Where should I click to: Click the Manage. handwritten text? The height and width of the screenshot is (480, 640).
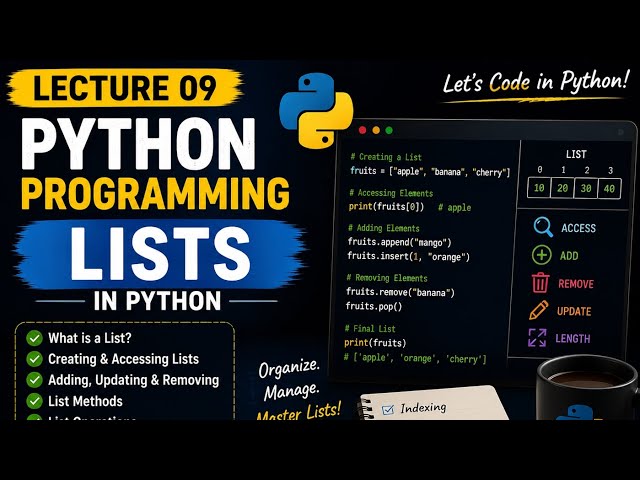291,391
